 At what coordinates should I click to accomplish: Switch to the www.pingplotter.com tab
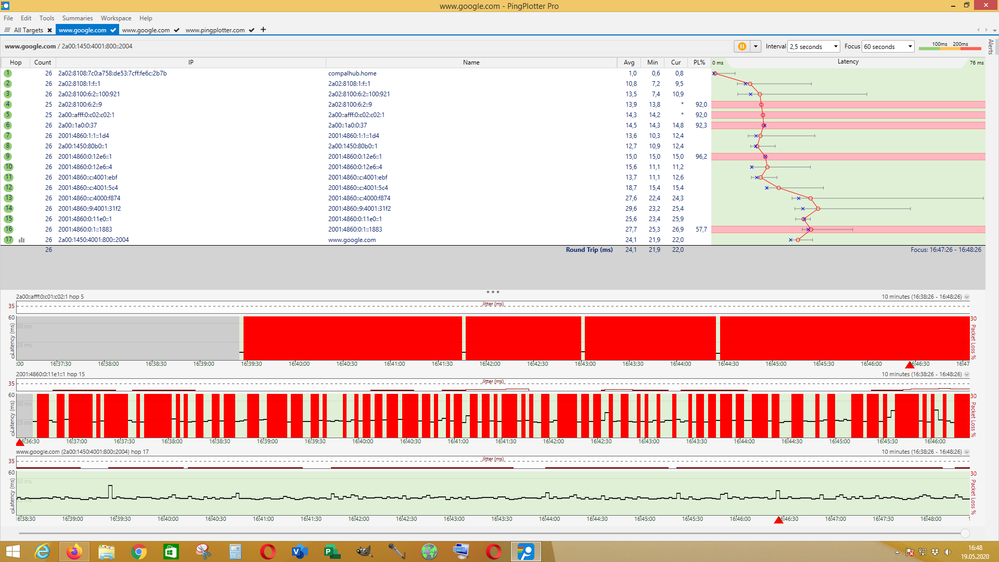coord(215,30)
